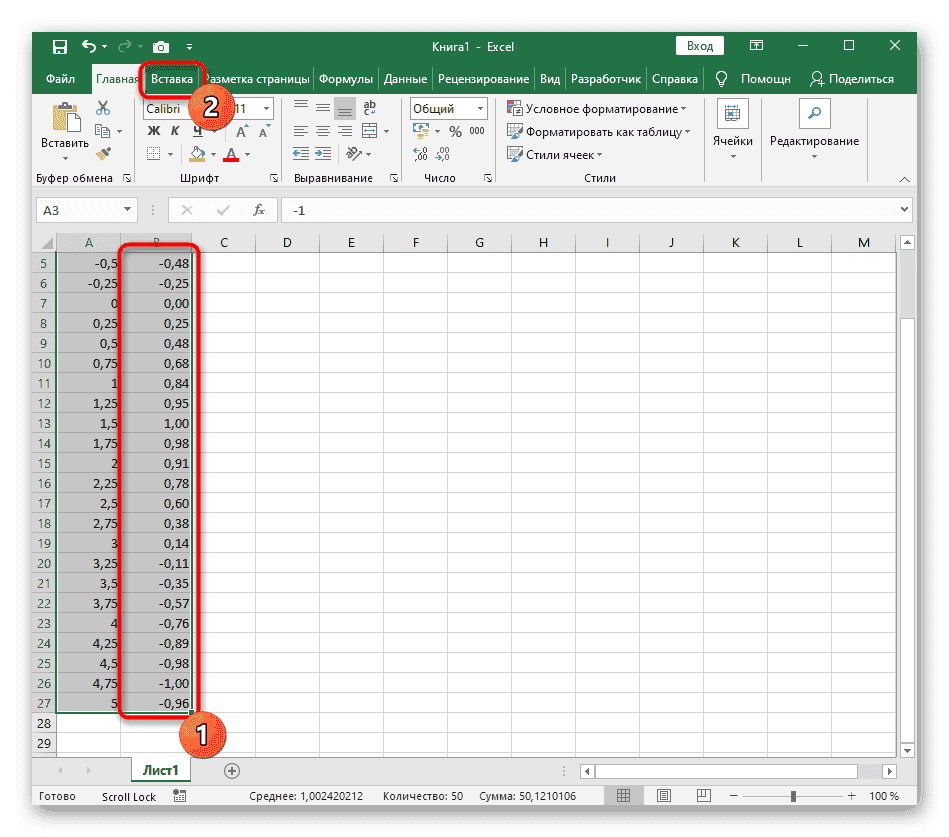The width and height of the screenshot is (949, 837).
Task: Click the Вход sign-in button
Action: point(700,46)
